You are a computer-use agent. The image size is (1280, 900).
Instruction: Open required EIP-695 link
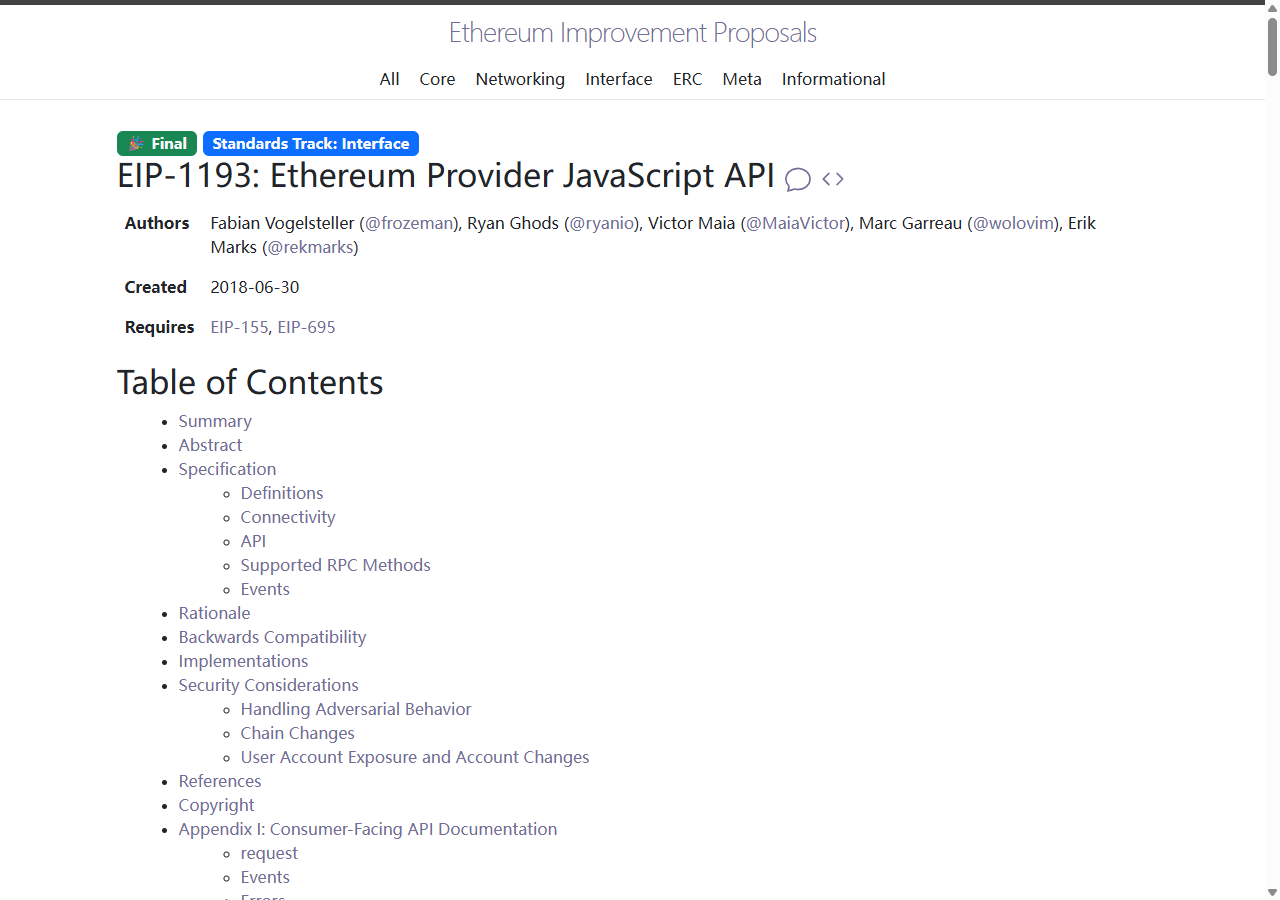point(307,327)
